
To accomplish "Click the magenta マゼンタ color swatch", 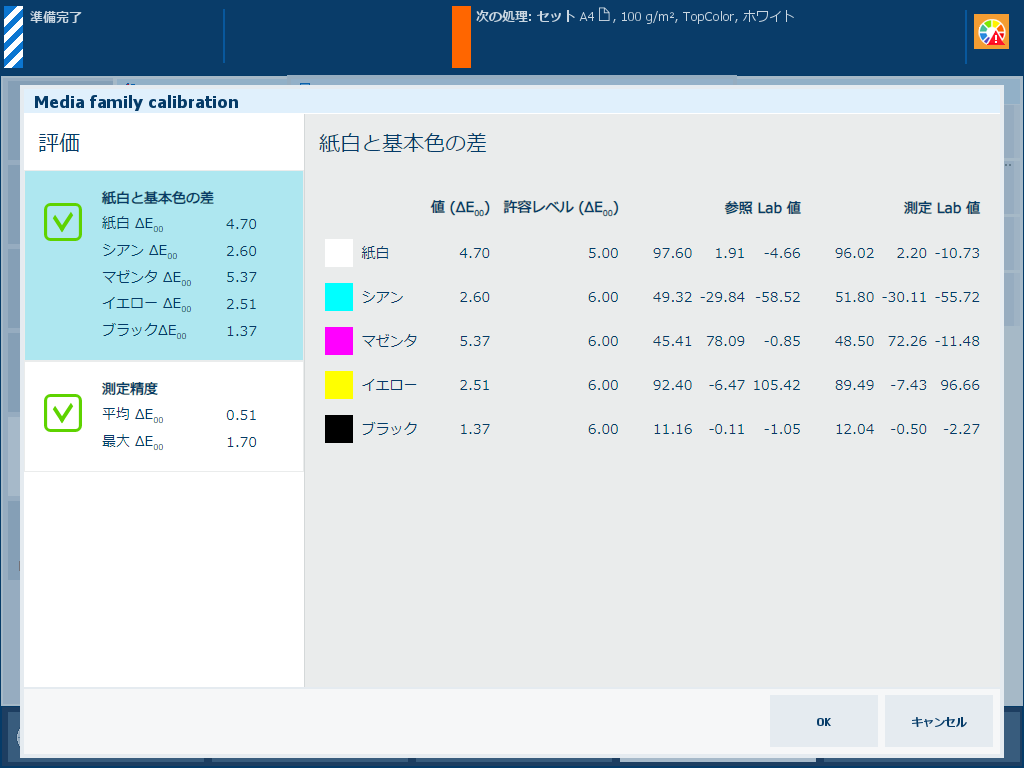I will coord(339,341).
